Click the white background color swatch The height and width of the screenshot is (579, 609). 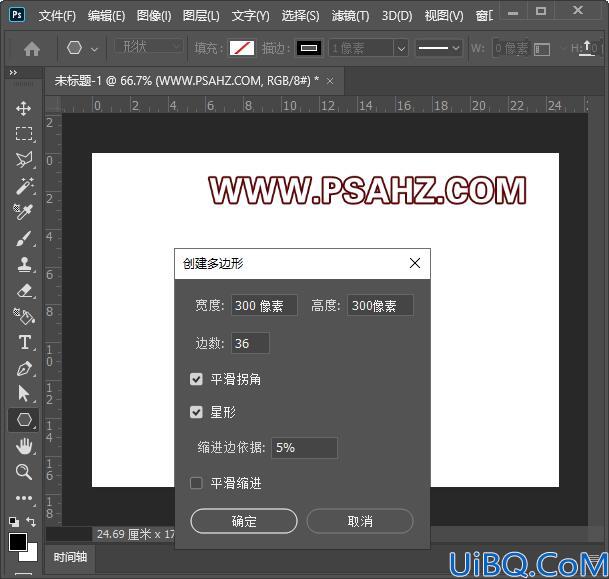32,555
